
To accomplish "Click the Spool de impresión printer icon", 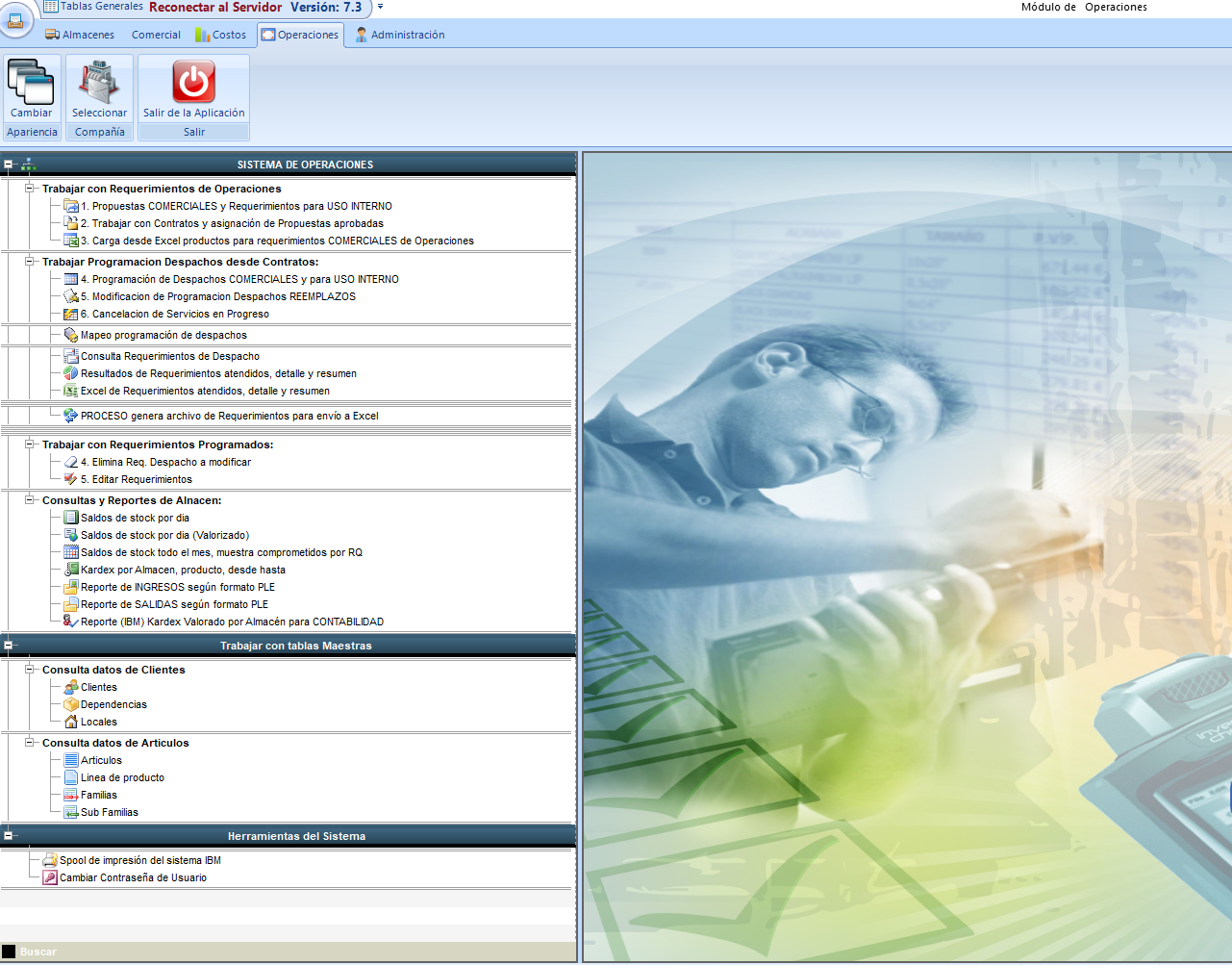I will tap(50, 860).
